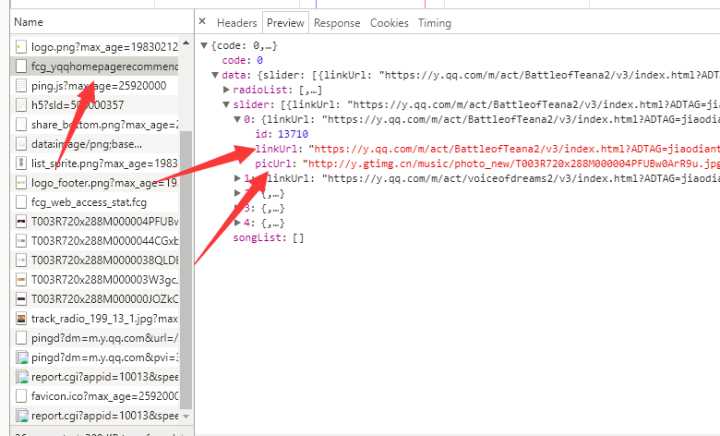This screenshot has width=720, height=436.
Task: Select the favicon.ico request row
Action: [x=95, y=396]
